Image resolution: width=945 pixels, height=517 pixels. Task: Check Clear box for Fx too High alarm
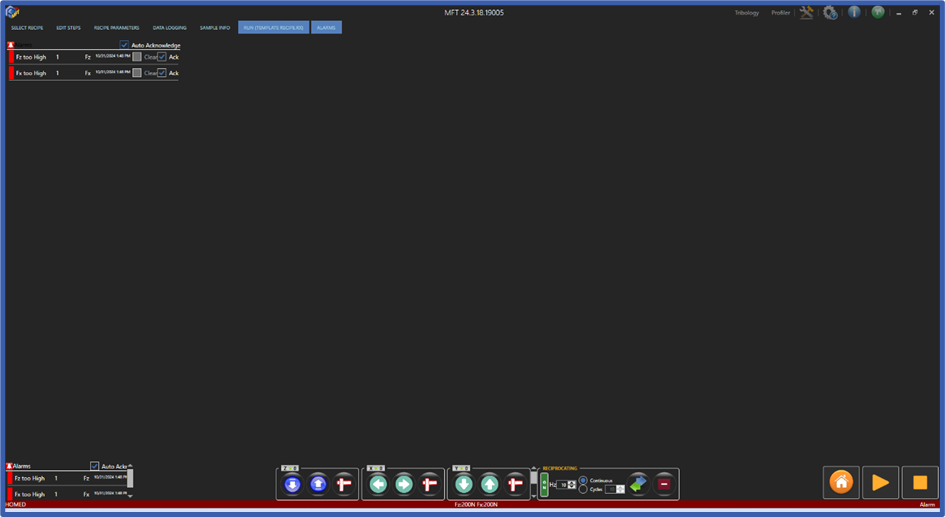pyautogui.click(x=137, y=73)
